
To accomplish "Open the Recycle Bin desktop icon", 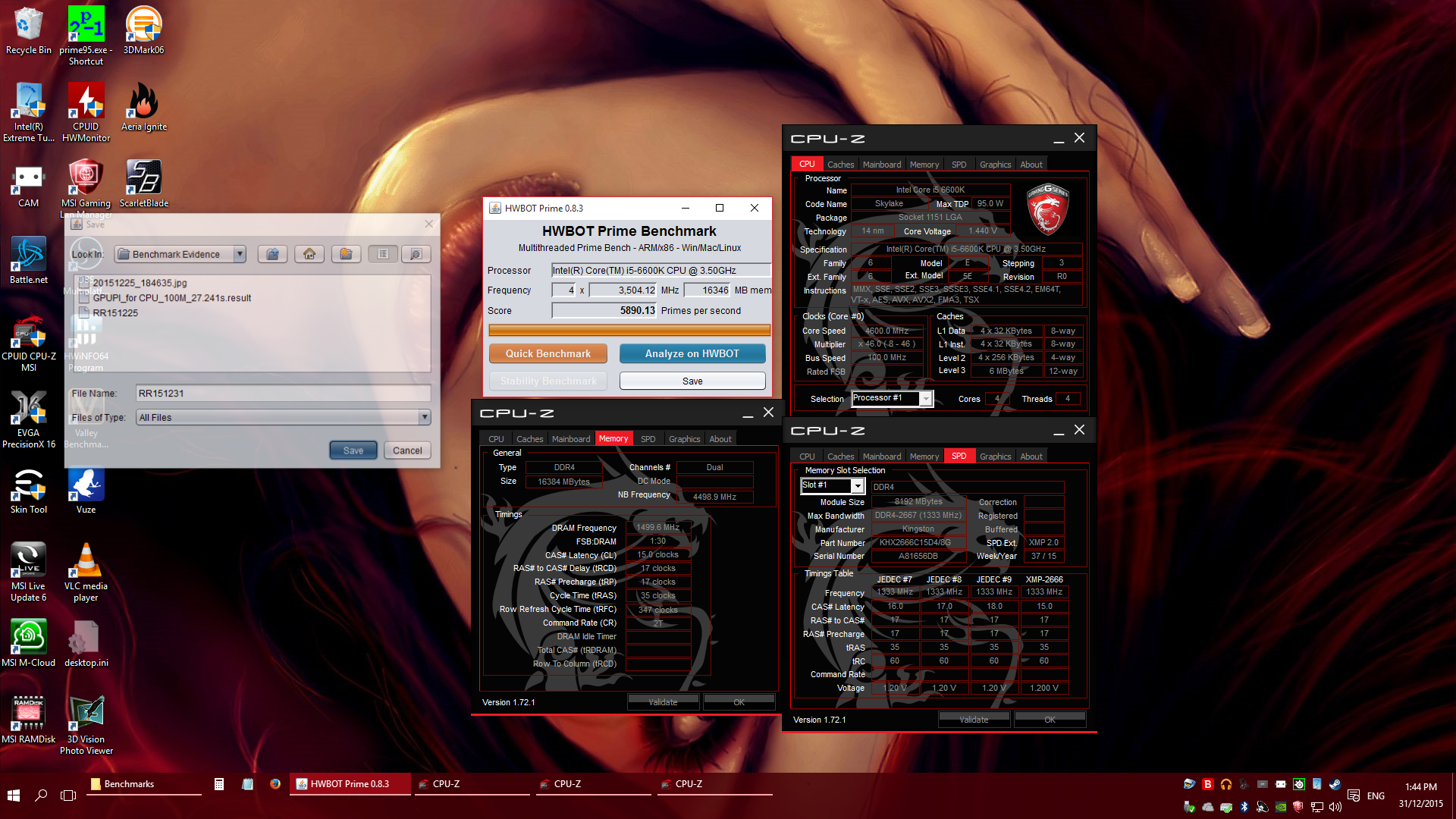I will tap(28, 30).
